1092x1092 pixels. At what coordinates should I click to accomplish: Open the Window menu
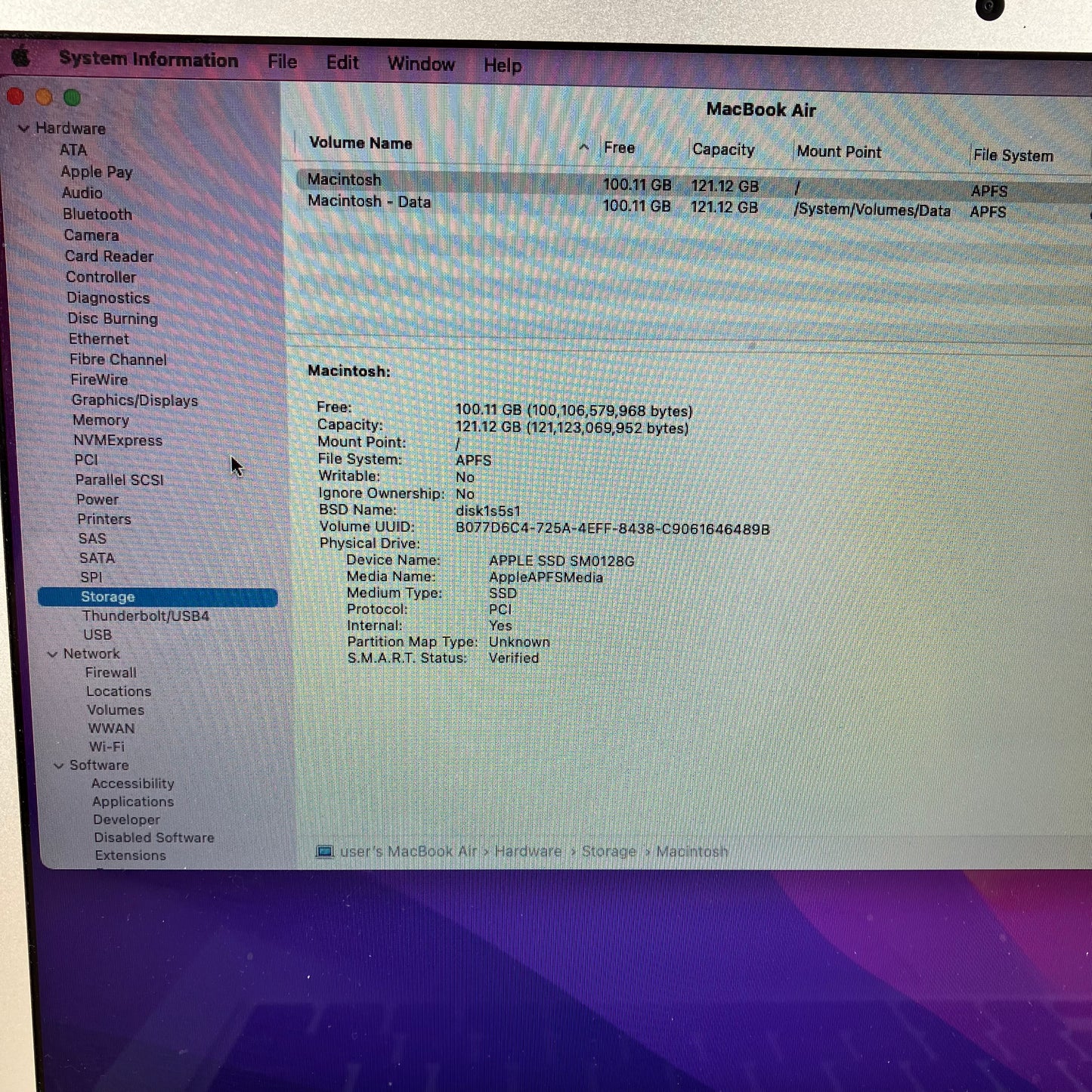coord(420,64)
